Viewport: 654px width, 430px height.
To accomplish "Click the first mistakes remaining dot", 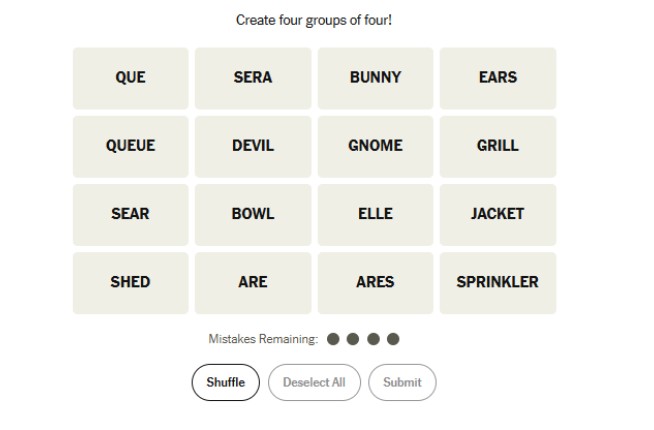I will pos(333,339).
